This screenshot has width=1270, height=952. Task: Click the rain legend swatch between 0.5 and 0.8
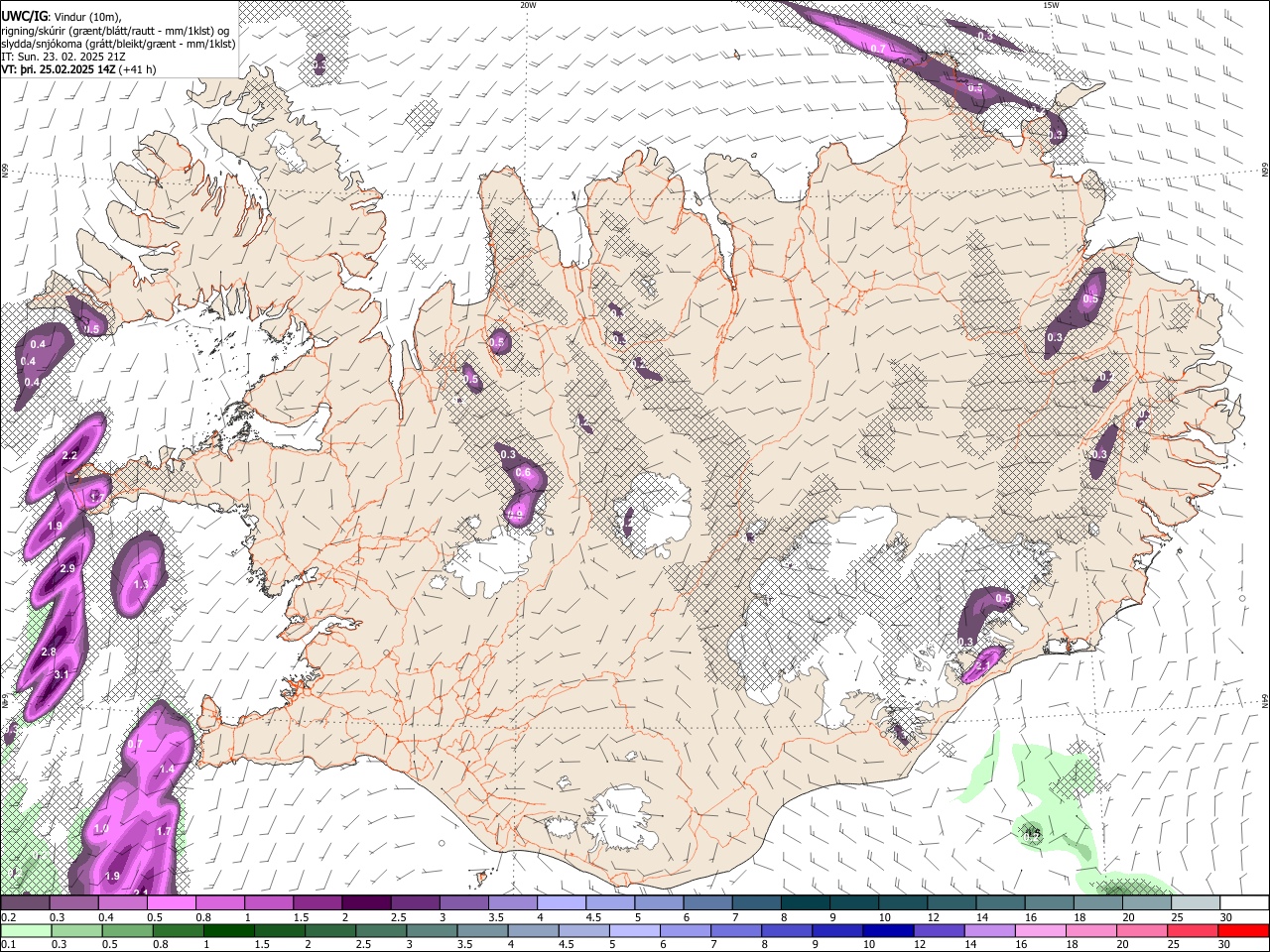(x=127, y=931)
